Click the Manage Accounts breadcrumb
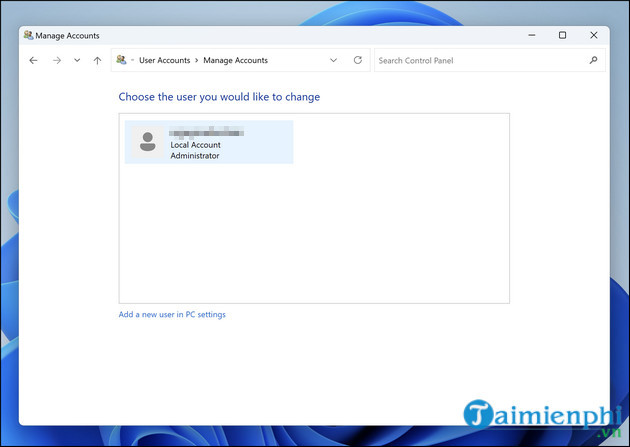 235,60
